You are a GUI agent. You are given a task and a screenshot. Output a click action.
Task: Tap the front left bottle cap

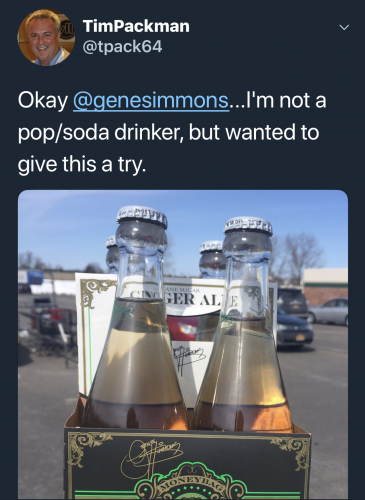pos(142,216)
